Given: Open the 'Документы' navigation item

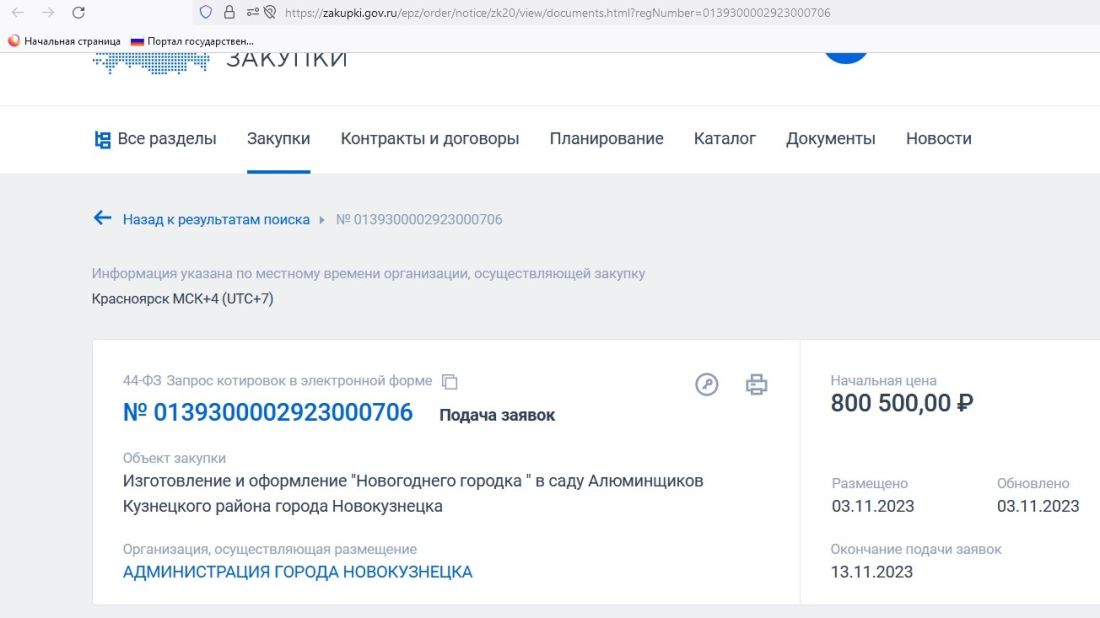Looking at the screenshot, I should [x=831, y=139].
